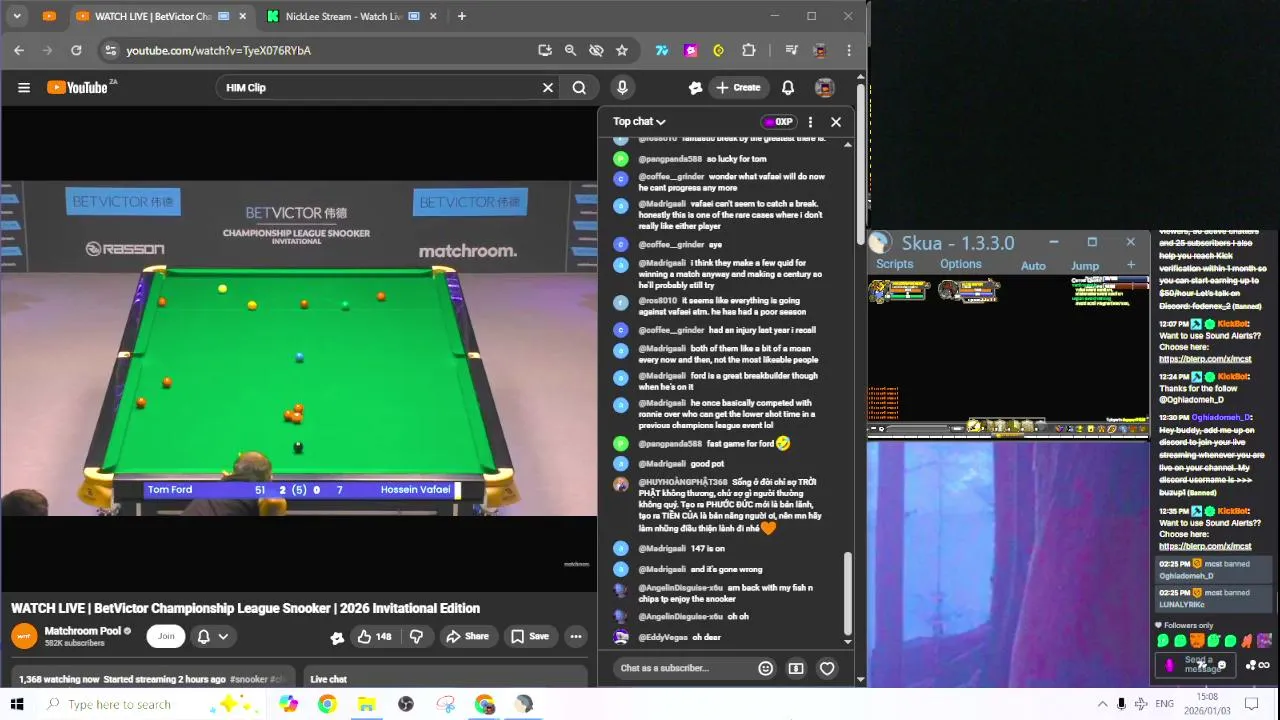Viewport: 1280px width, 720px height.
Task: Go to the YouTube home logo
Action: pos(77,88)
